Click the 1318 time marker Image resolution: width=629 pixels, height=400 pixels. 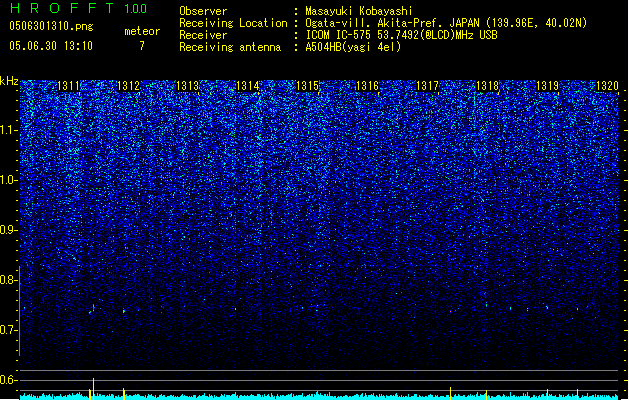[487, 86]
